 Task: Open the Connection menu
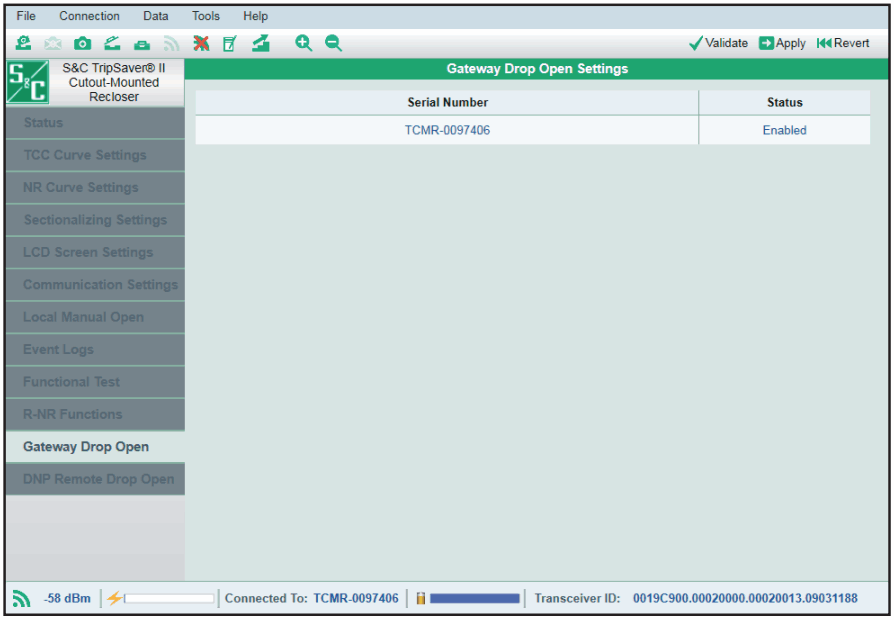pyautogui.click(x=90, y=16)
